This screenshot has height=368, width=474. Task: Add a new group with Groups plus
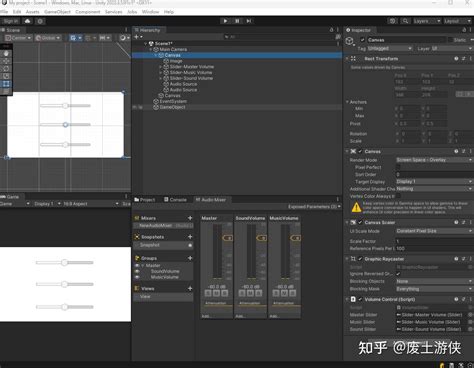click(190, 258)
